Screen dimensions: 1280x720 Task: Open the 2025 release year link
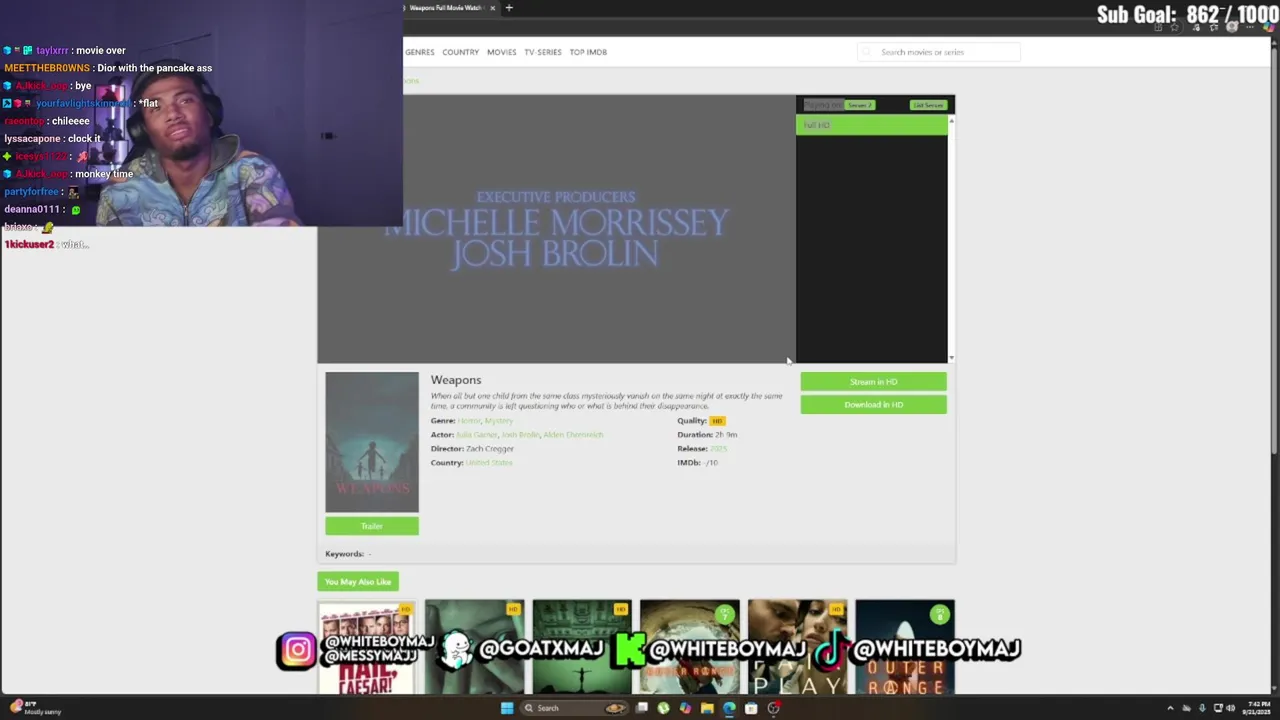click(x=718, y=449)
